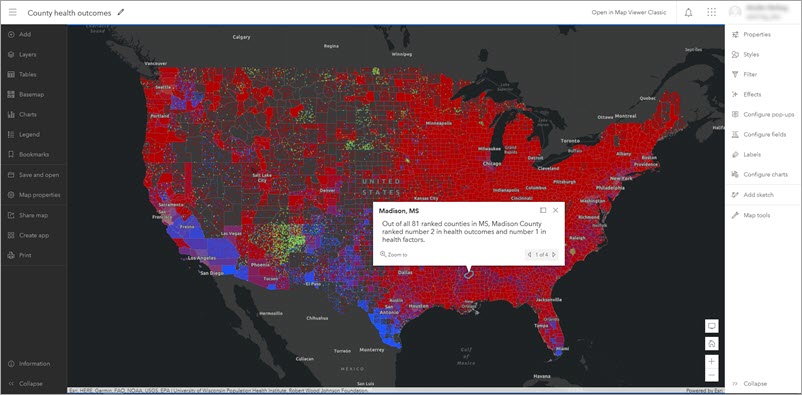Screen dimensions: 802x395
Task: Zoom out on the map
Action: 711,375
